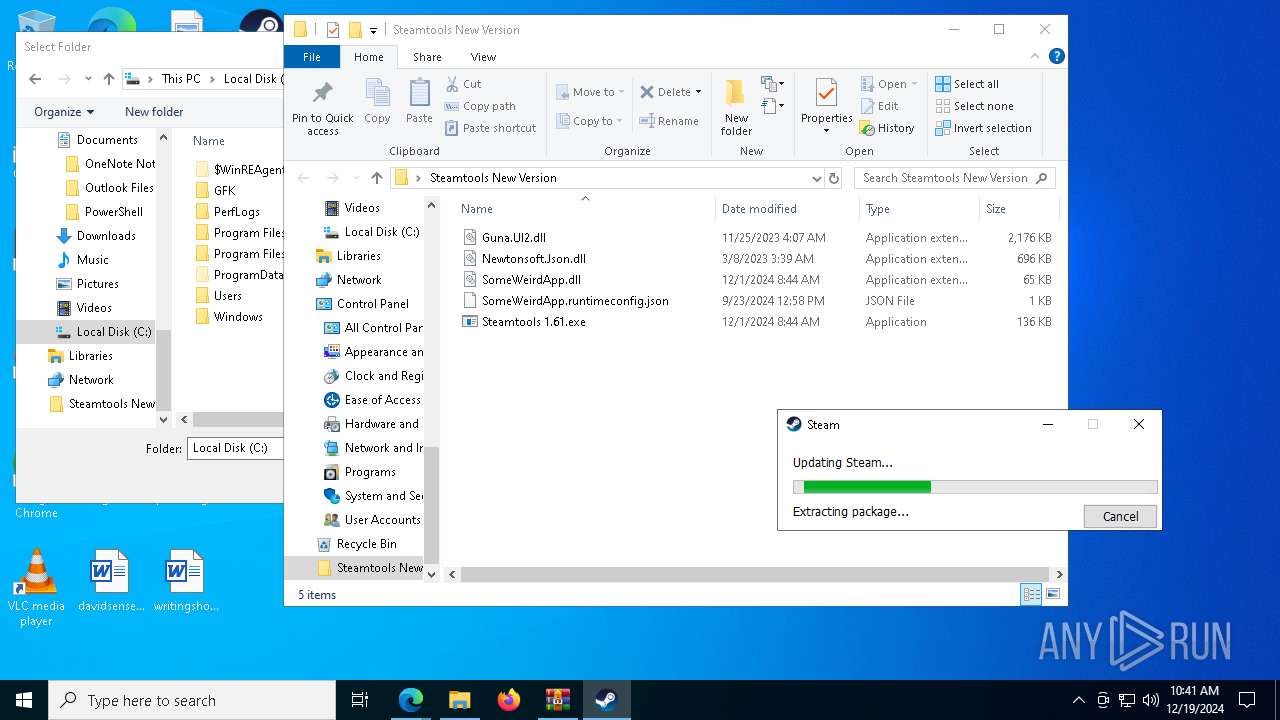Open VLC media player desktop shortcut

(36, 588)
